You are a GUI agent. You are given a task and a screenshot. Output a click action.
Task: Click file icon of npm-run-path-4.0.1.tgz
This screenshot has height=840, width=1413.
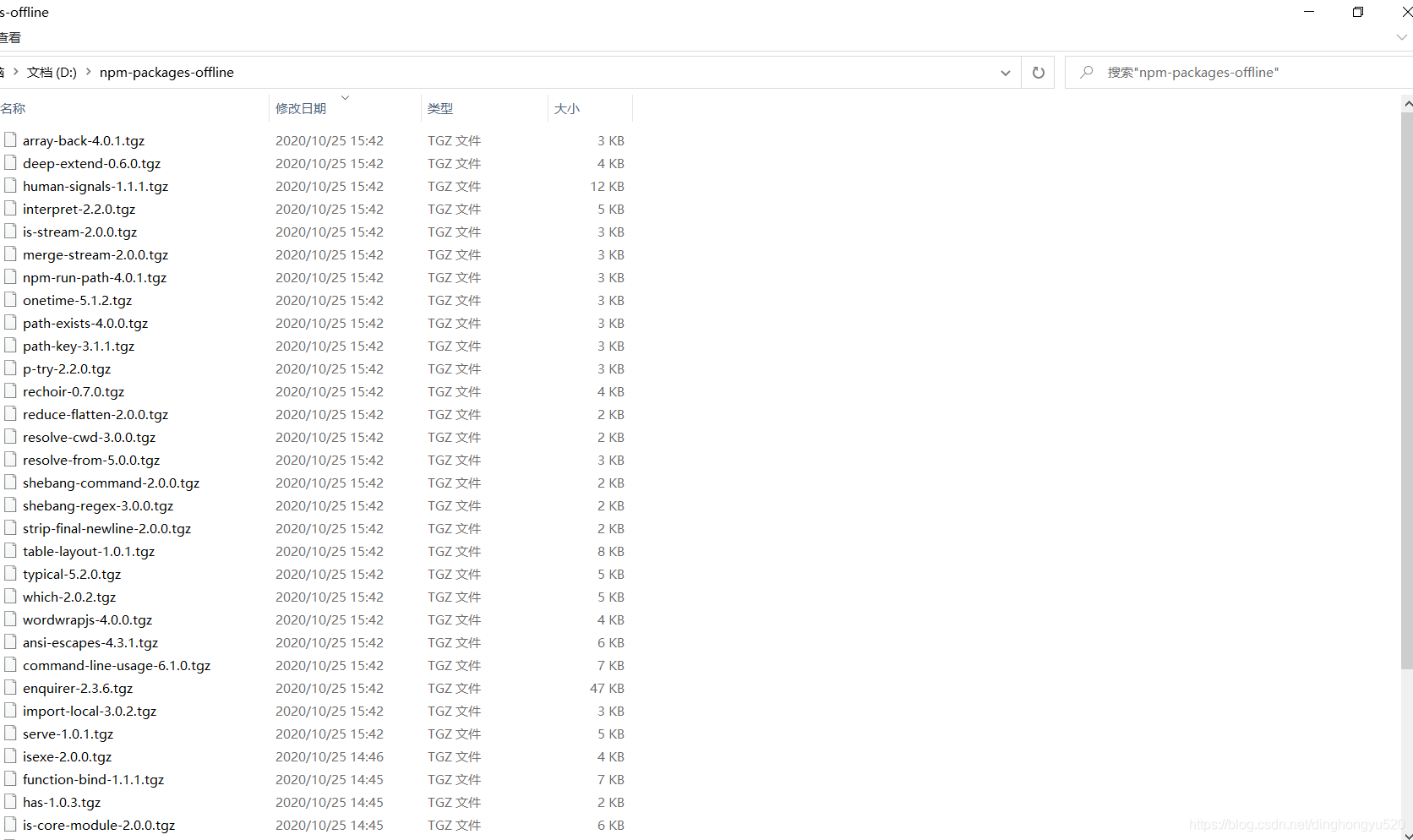point(10,276)
